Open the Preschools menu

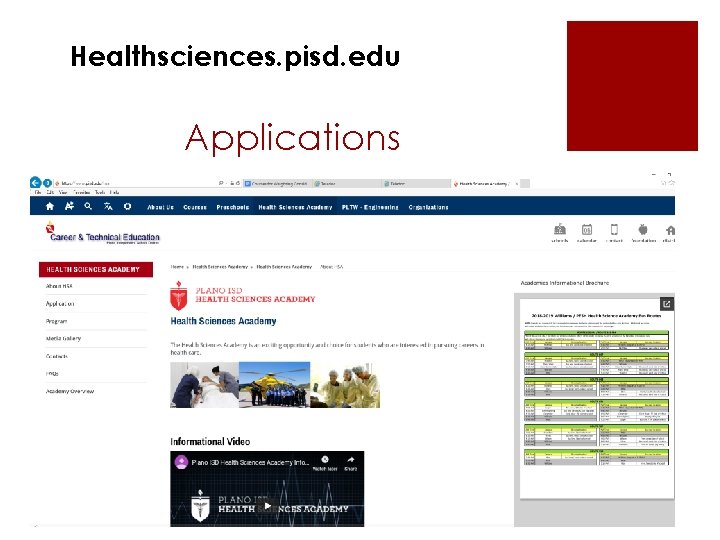coord(232,208)
